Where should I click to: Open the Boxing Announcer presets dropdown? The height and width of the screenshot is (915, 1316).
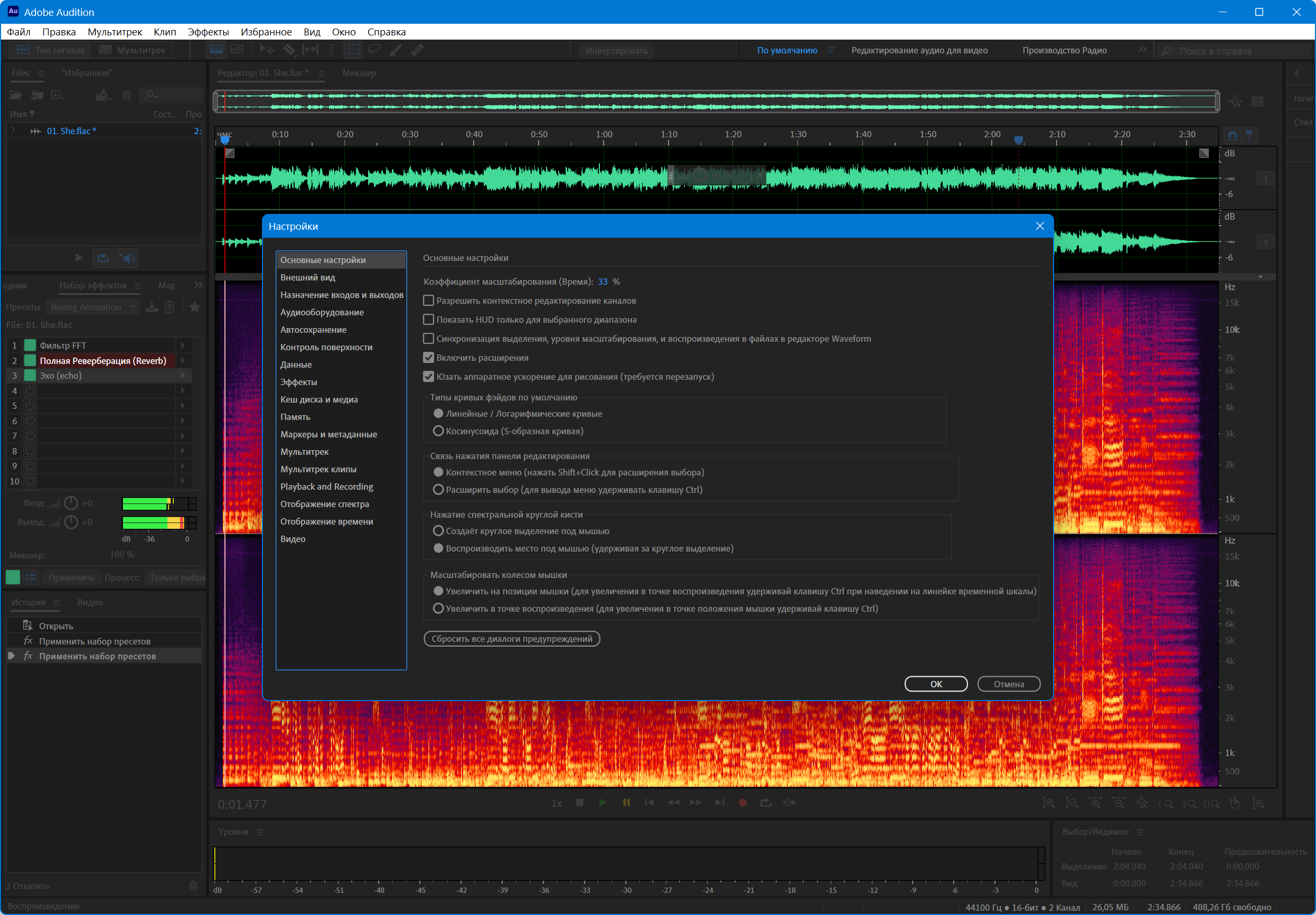tap(93, 307)
